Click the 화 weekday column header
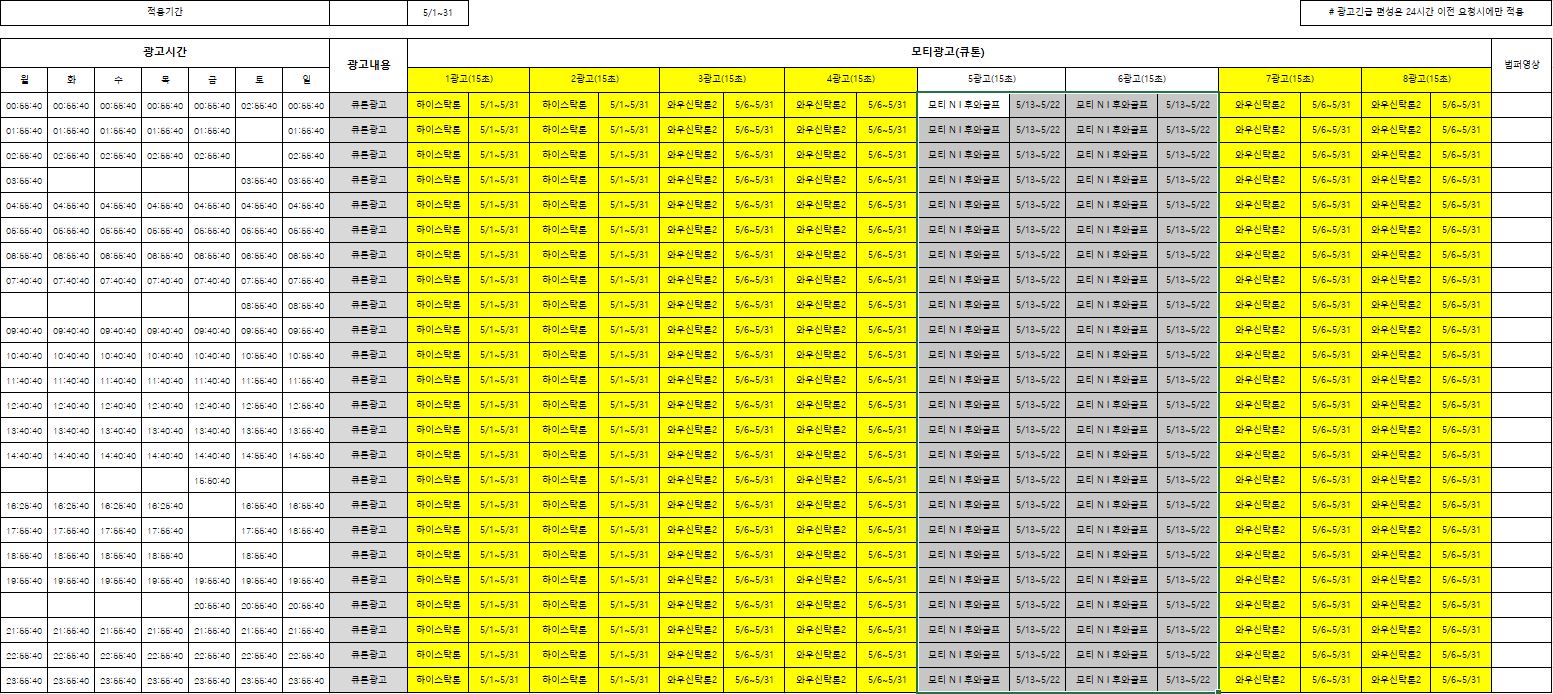The width and height of the screenshot is (1553, 694). point(71,79)
